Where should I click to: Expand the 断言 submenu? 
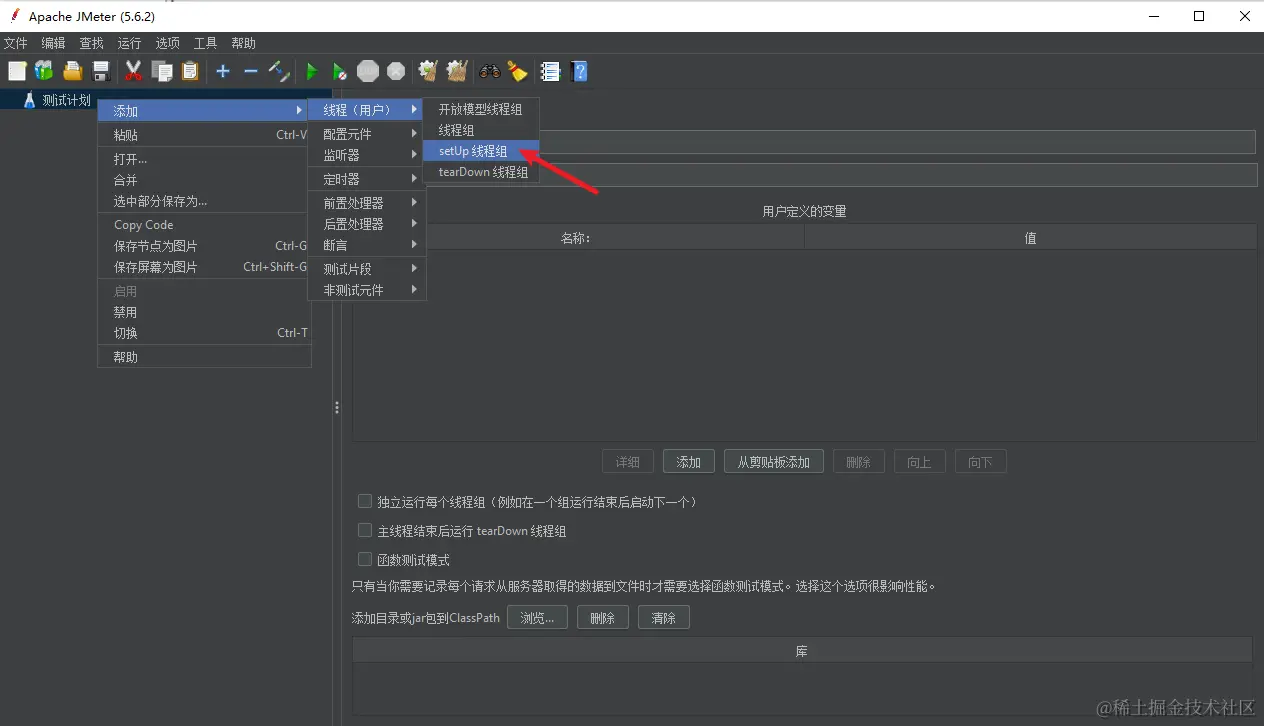tap(367, 245)
